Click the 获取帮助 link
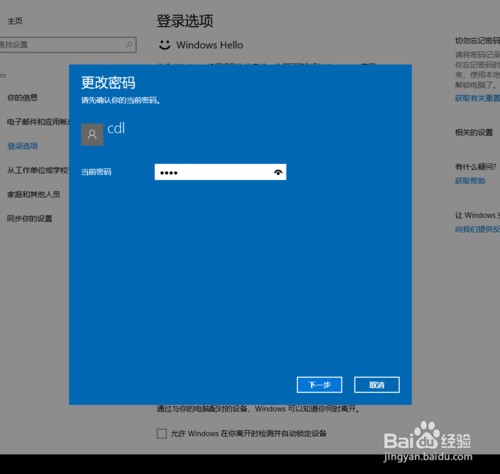Viewport: 500px width, 474px height. 470,181
